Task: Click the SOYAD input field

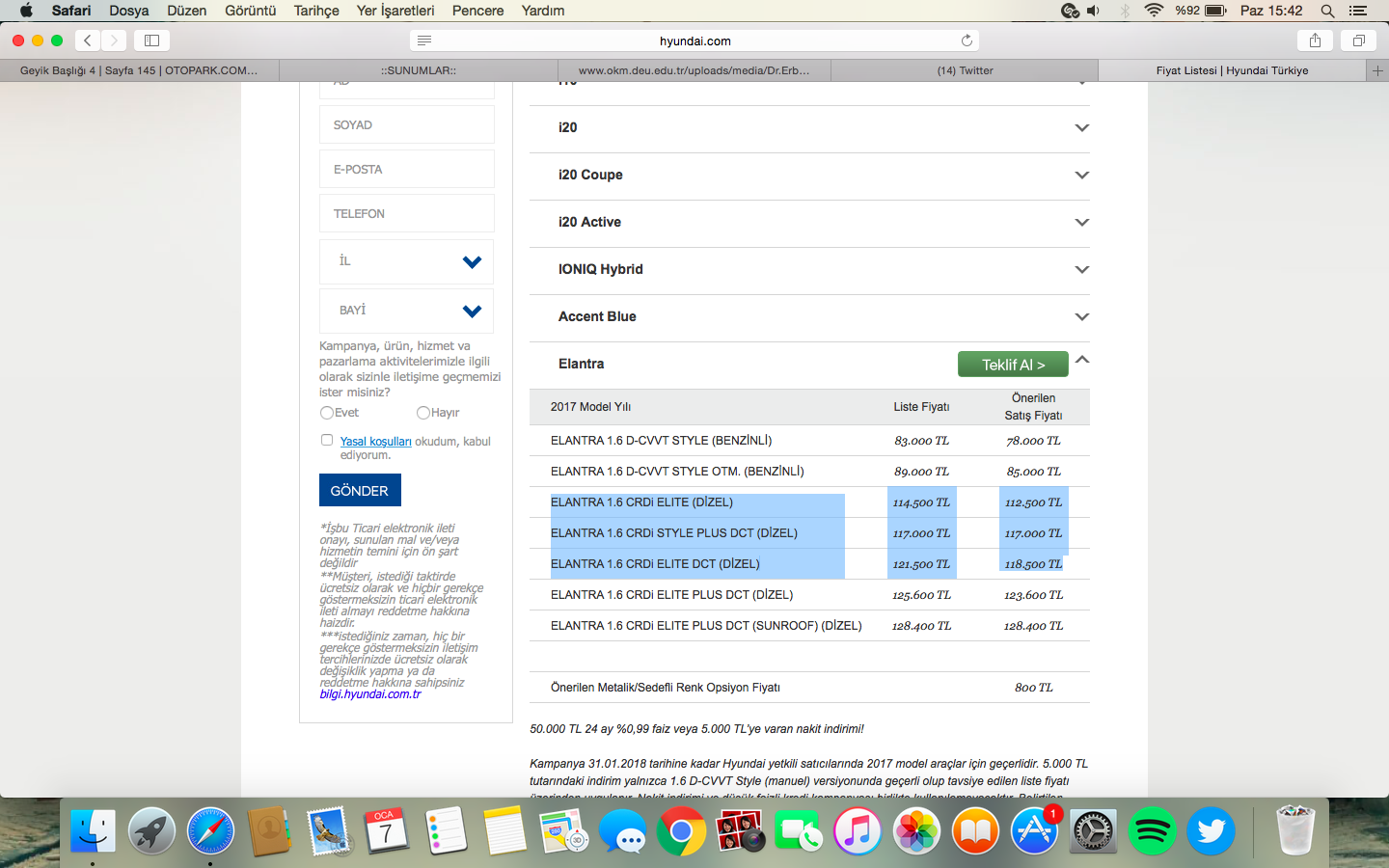Action: (x=406, y=124)
